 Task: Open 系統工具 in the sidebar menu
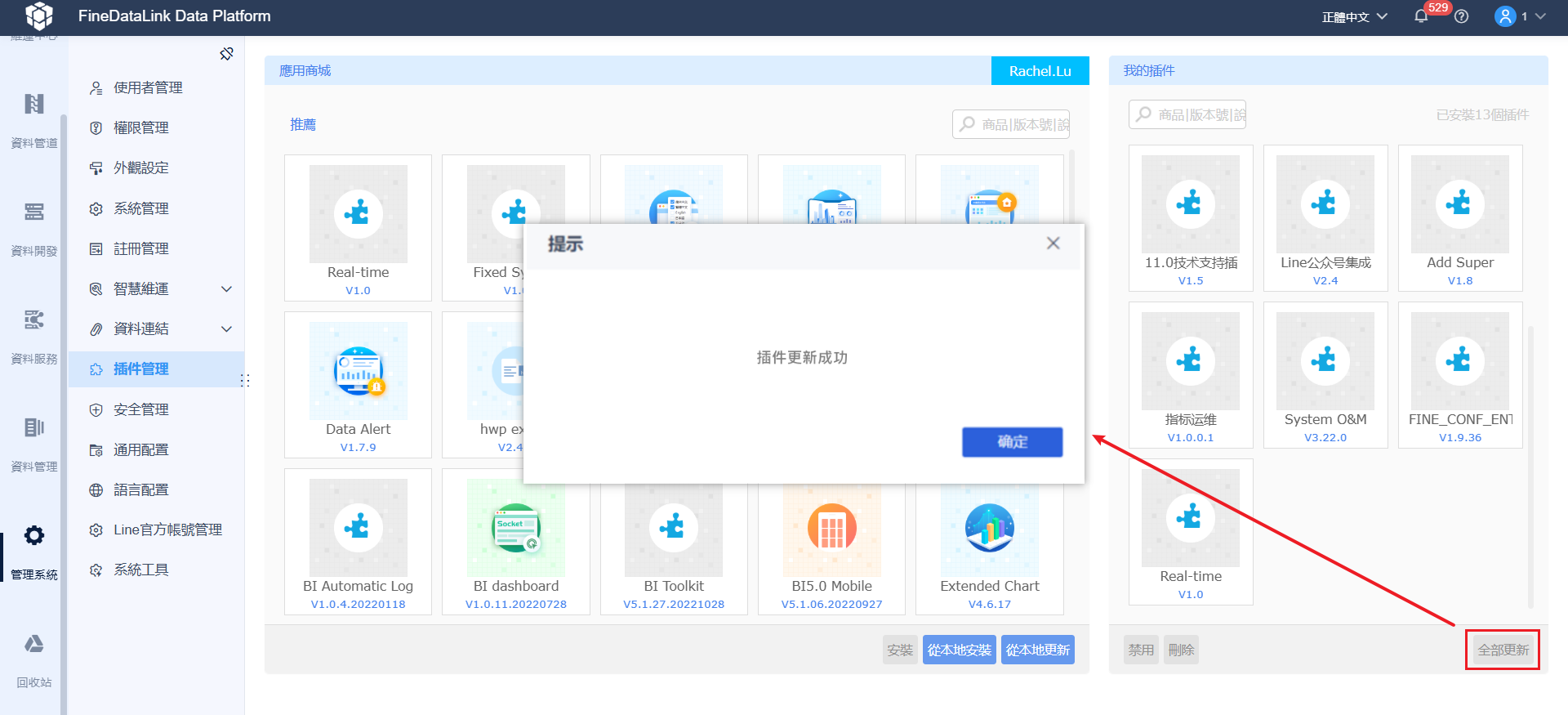pyautogui.click(x=156, y=570)
